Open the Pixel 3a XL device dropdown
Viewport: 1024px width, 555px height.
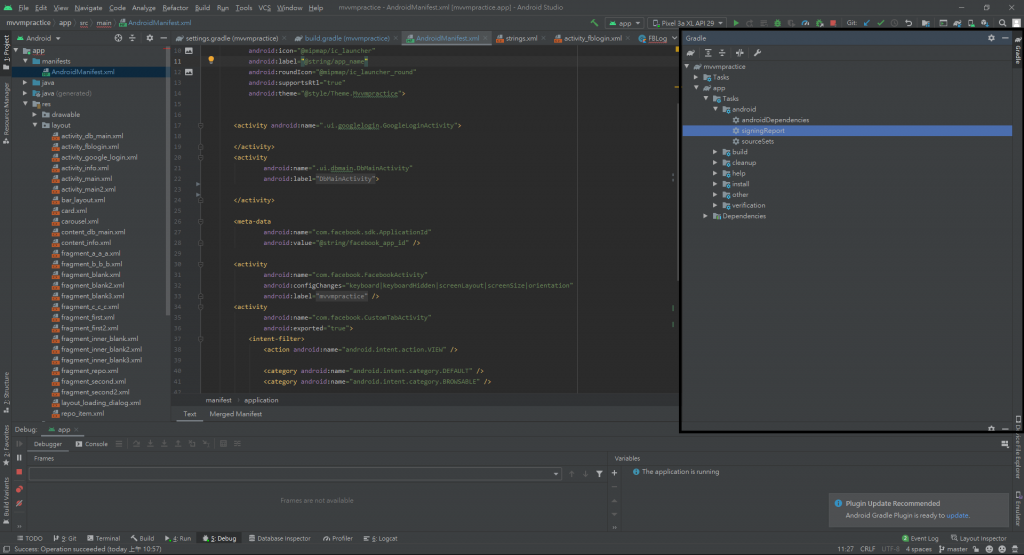pos(687,22)
